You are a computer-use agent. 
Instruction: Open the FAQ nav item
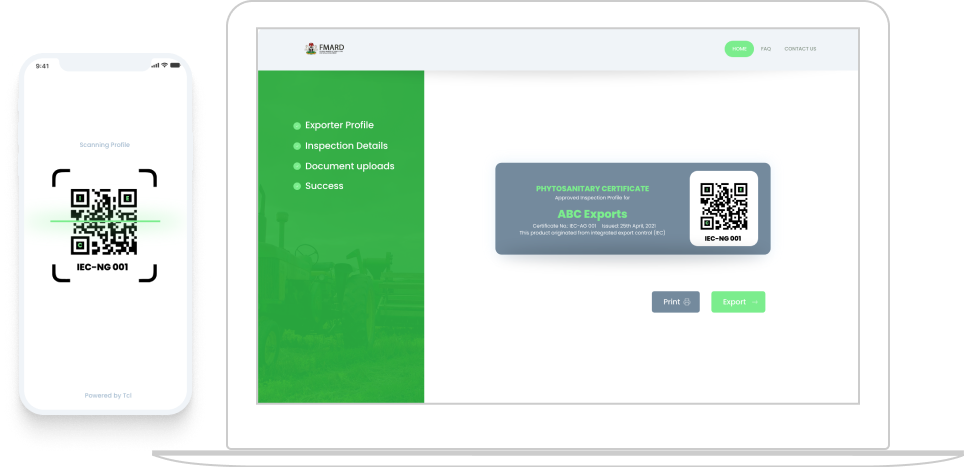point(765,49)
